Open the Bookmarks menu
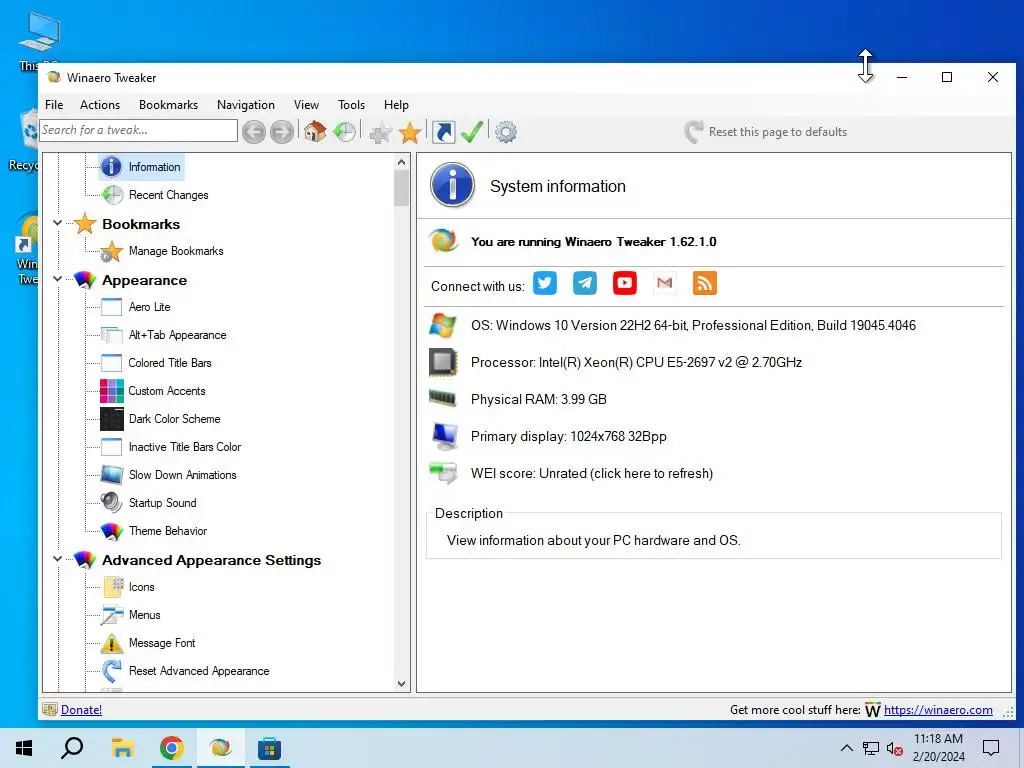The height and width of the screenshot is (768, 1024). (x=168, y=105)
